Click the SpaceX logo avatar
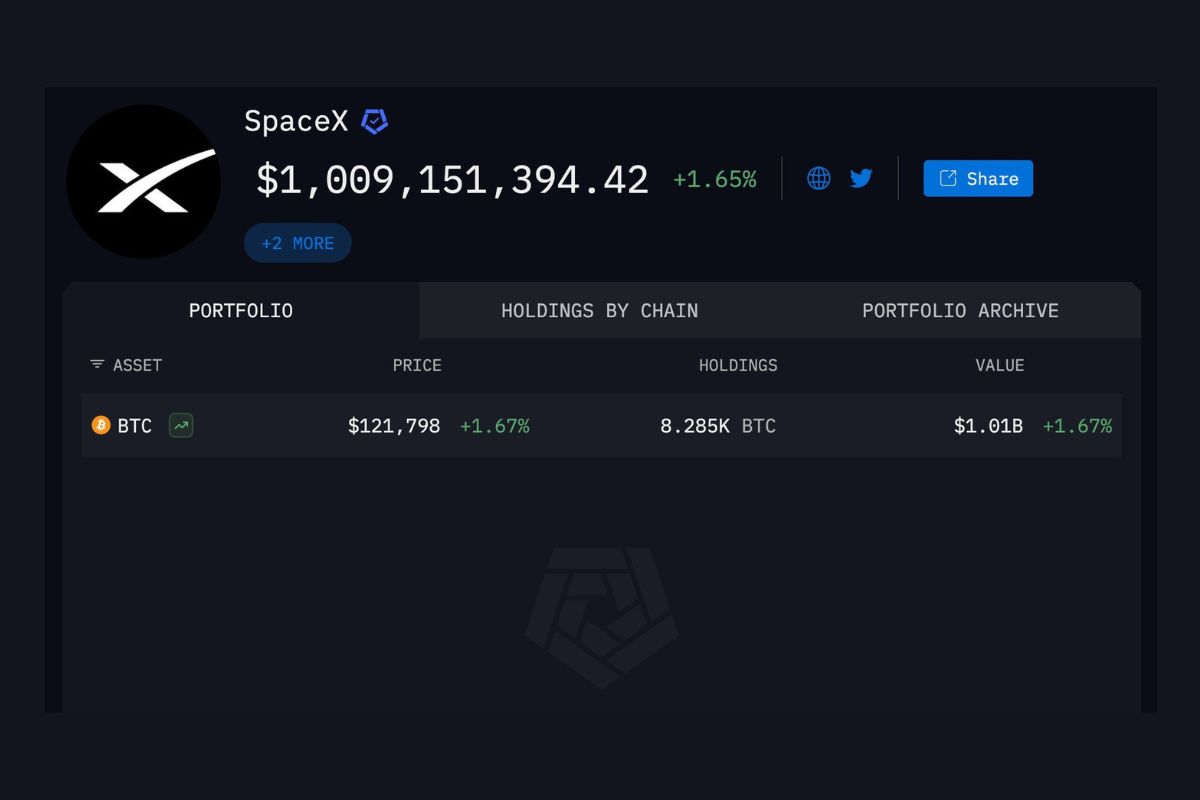Viewport: 1200px width, 800px height. pyautogui.click(x=143, y=182)
